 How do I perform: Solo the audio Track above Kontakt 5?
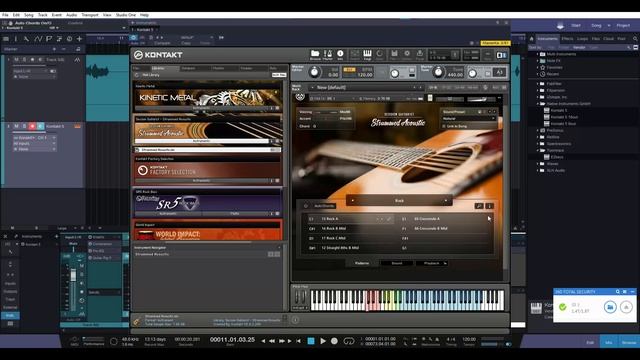pyautogui.click(x=24, y=60)
